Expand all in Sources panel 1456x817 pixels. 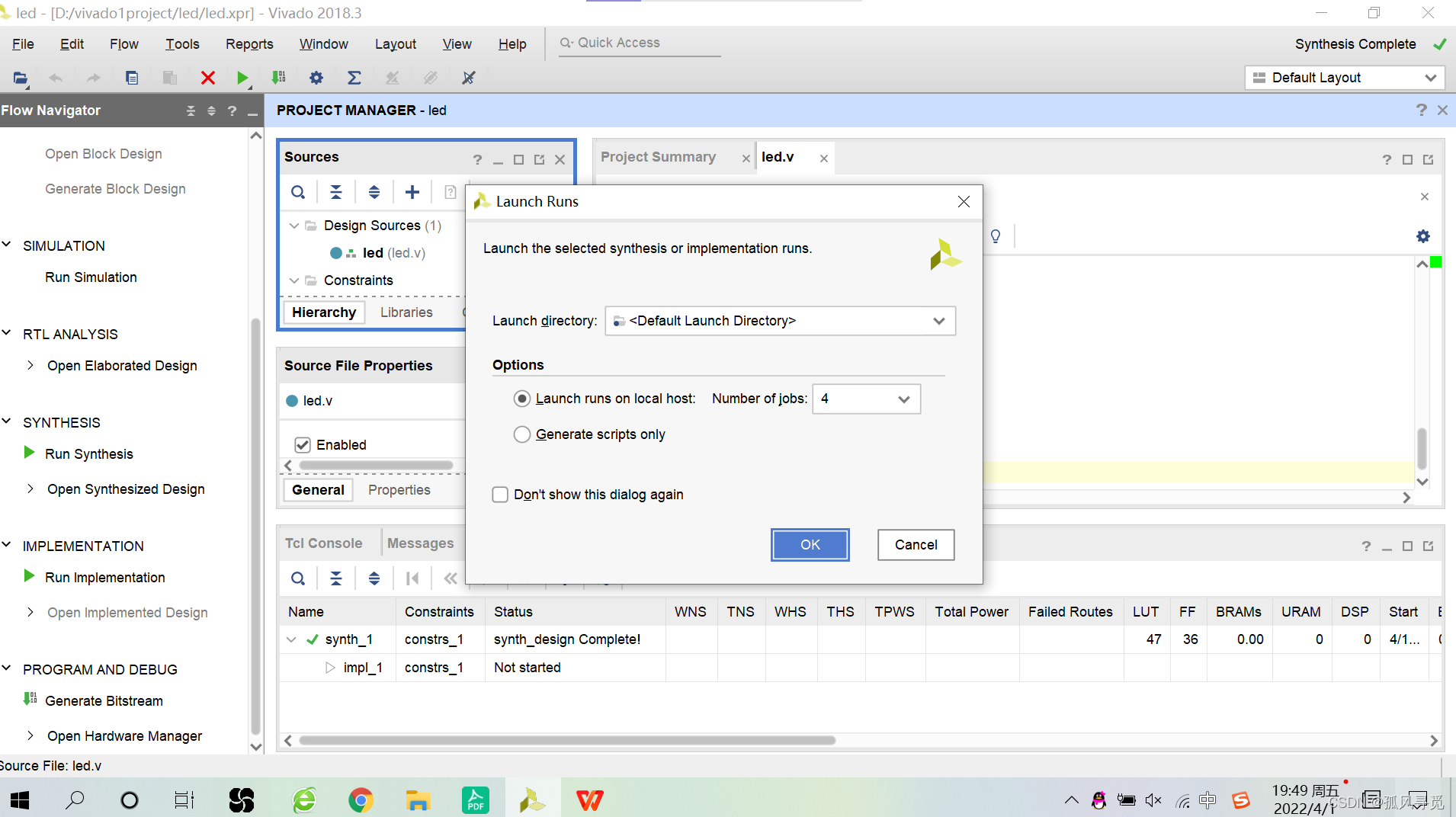point(374,192)
